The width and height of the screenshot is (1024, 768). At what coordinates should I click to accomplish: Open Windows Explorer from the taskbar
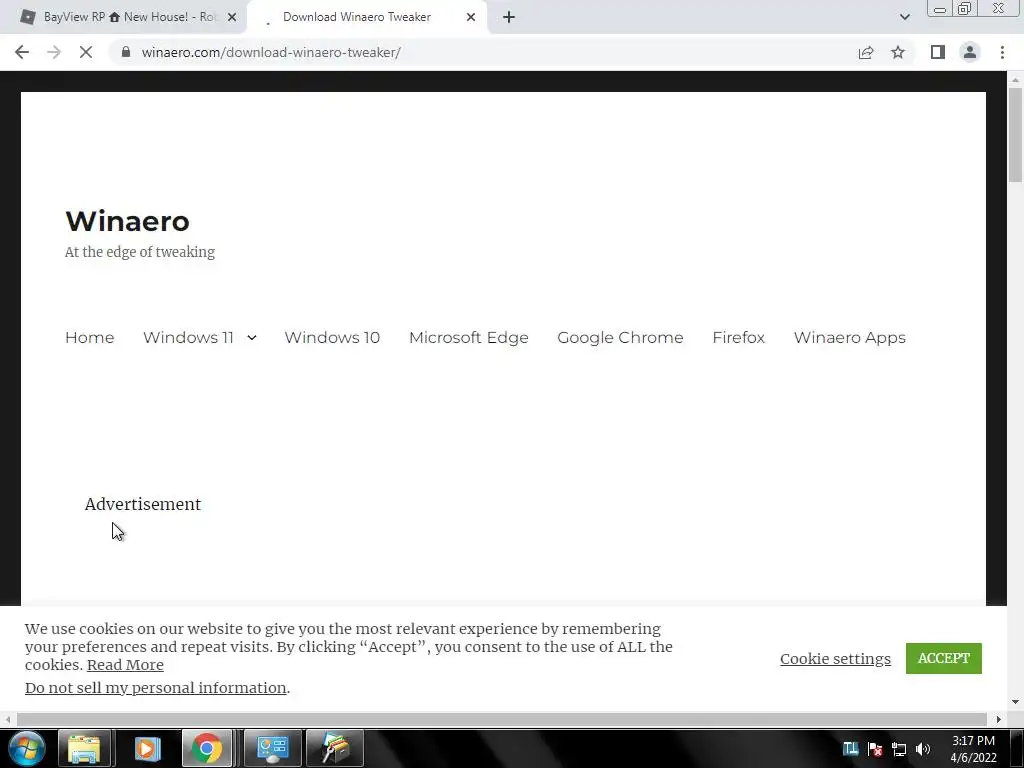(85, 748)
